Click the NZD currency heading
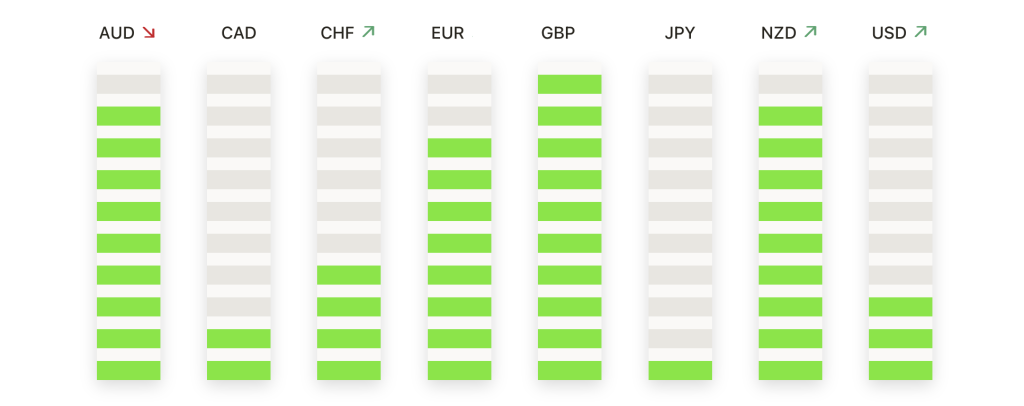Screen dimensions: 1024x406 click(778, 33)
